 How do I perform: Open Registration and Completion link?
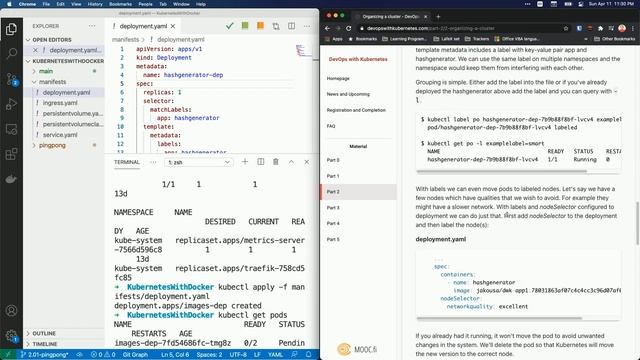click(x=356, y=110)
